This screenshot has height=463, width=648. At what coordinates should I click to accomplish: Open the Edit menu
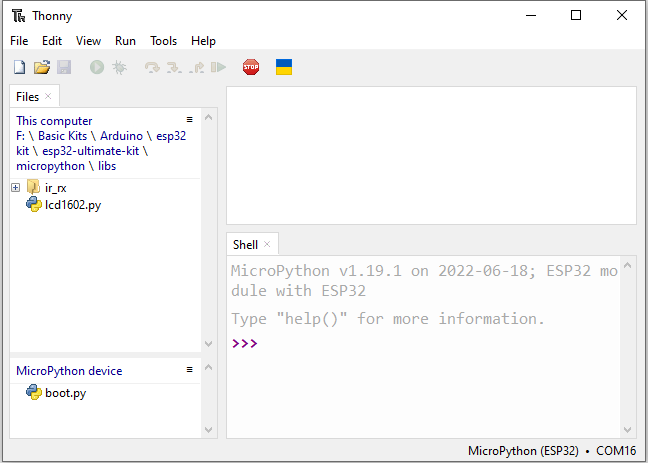(x=52, y=41)
